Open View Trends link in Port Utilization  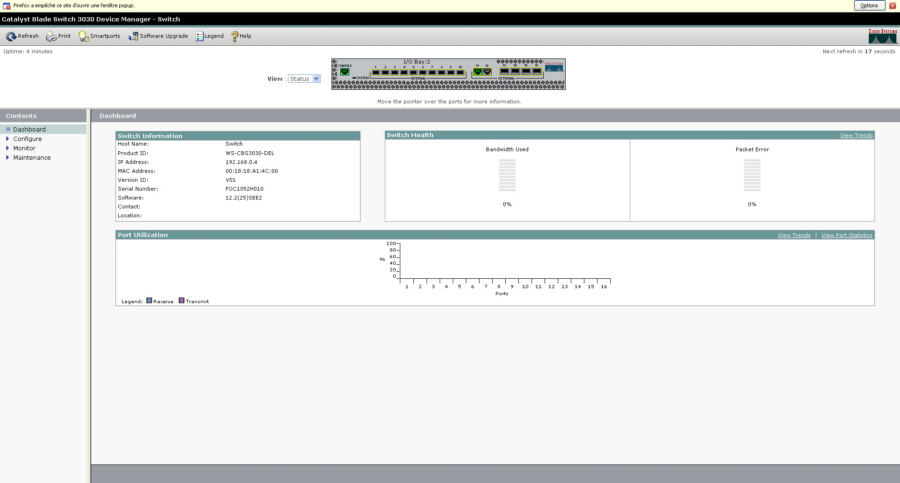click(x=794, y=235)
